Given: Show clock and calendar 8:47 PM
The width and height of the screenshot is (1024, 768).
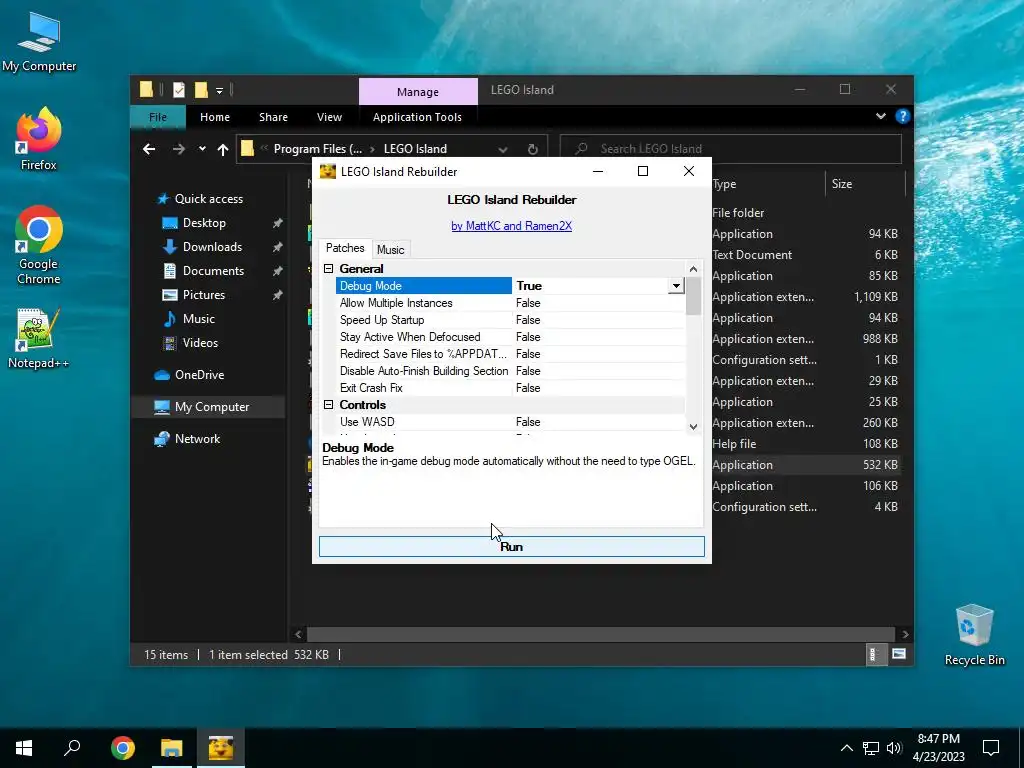Looking at the screenshot, I should pos(938,748).
